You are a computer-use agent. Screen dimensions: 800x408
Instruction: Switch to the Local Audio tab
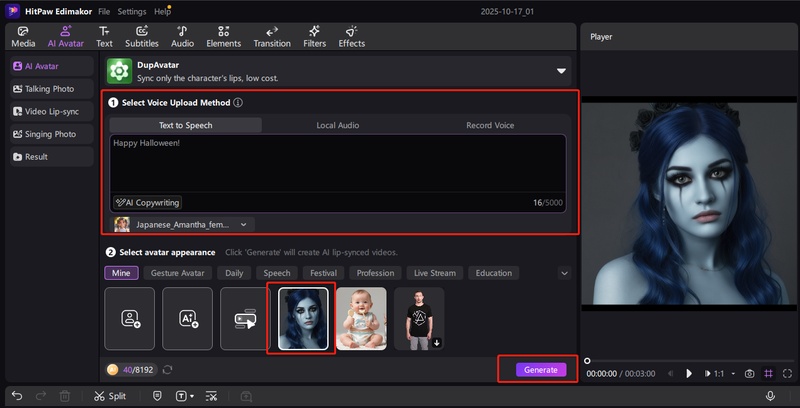point(337,125)
